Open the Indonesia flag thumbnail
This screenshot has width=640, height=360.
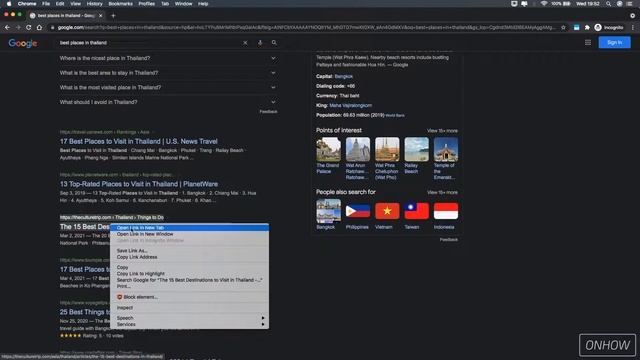tap(446, 211)
